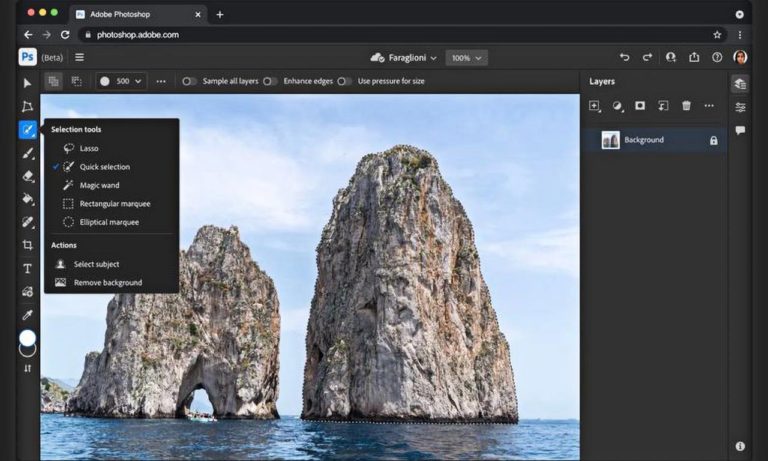The width and height of the screenshot is (768, 461).
Task: Click the info icon at bottom right
Action: (x=740, y=446)
